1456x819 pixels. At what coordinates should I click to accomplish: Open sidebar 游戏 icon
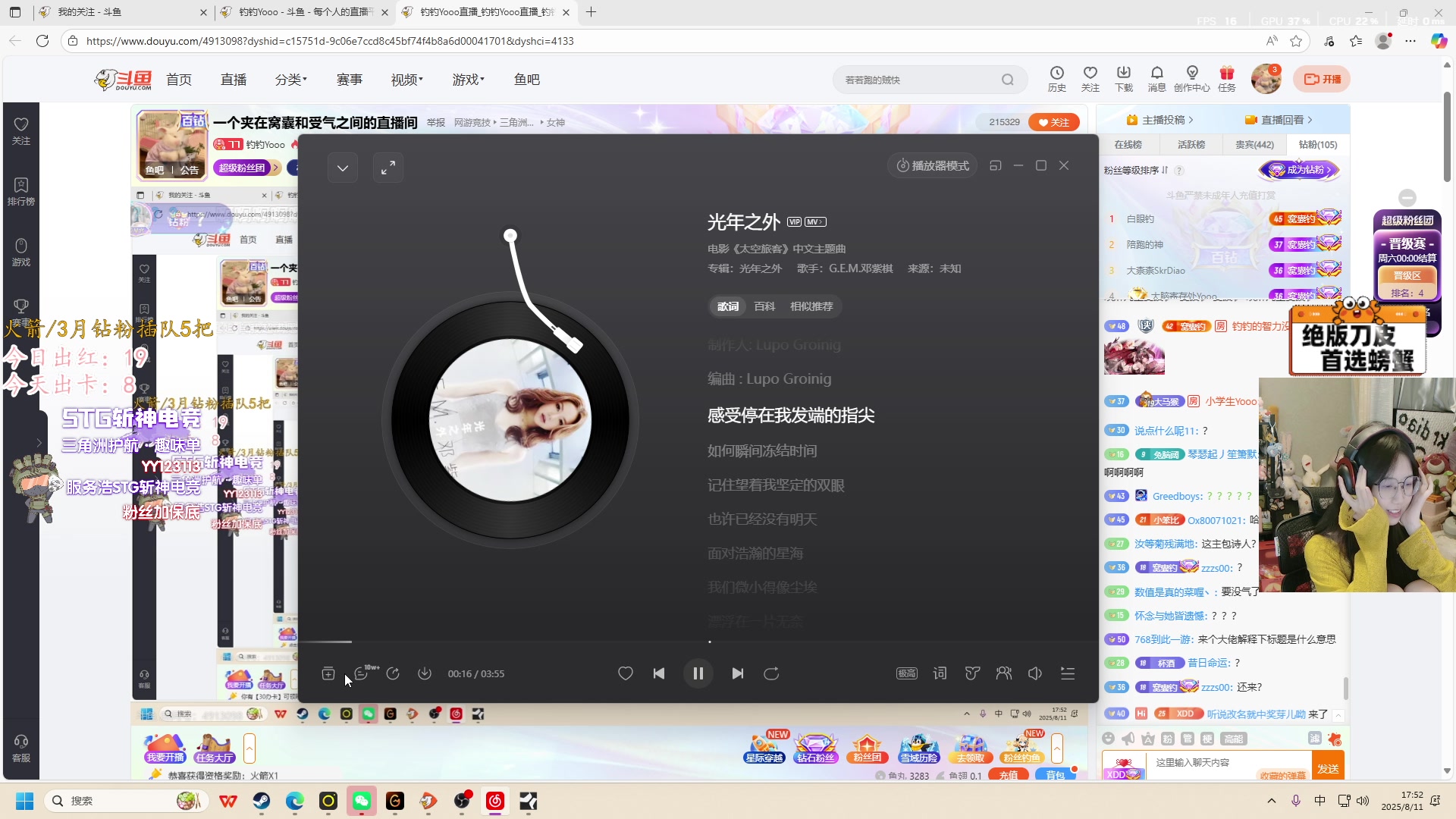[21, 253]
